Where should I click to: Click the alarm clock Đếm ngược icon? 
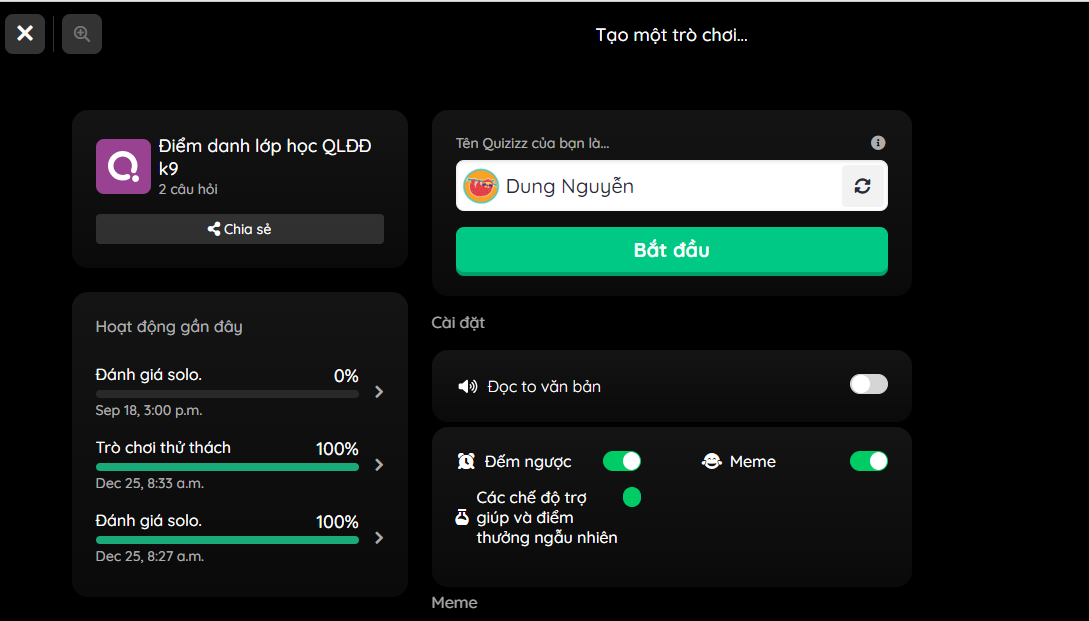tap(466, 461)
